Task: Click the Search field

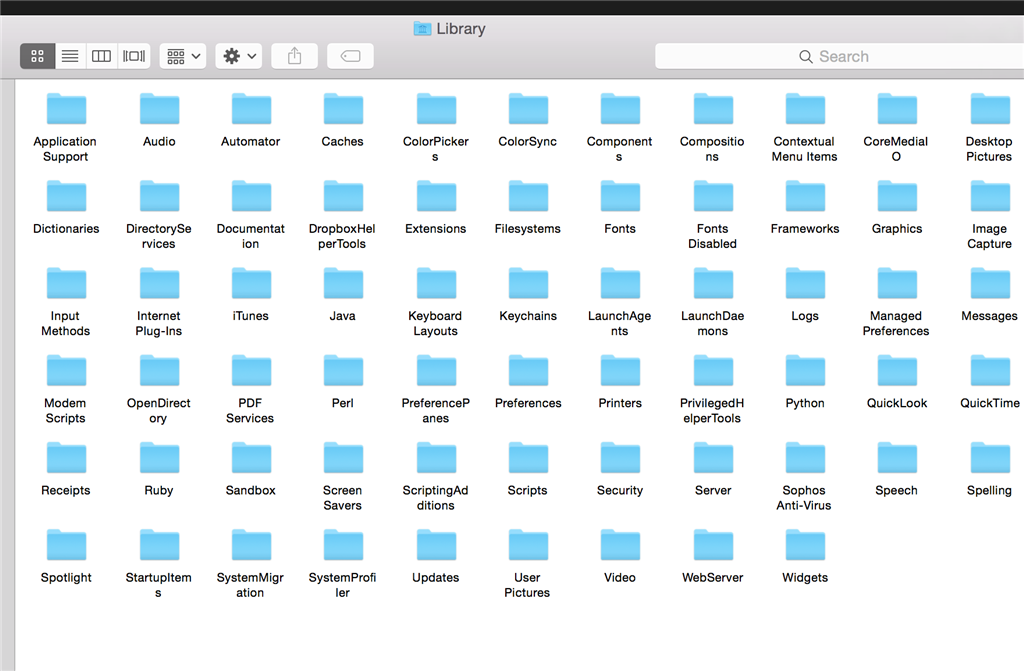Action: tap(839, 56)
